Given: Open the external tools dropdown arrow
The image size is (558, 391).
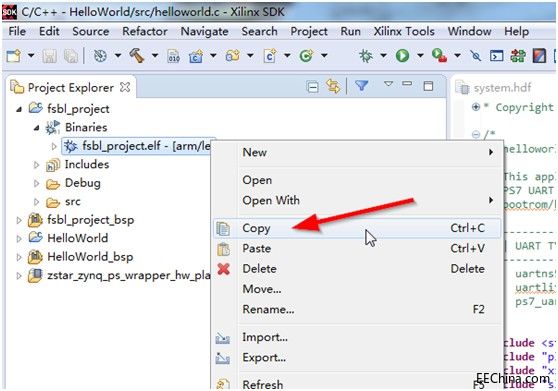Looking at the screenshot, I should pyautogui.click(x=457, y=56).
